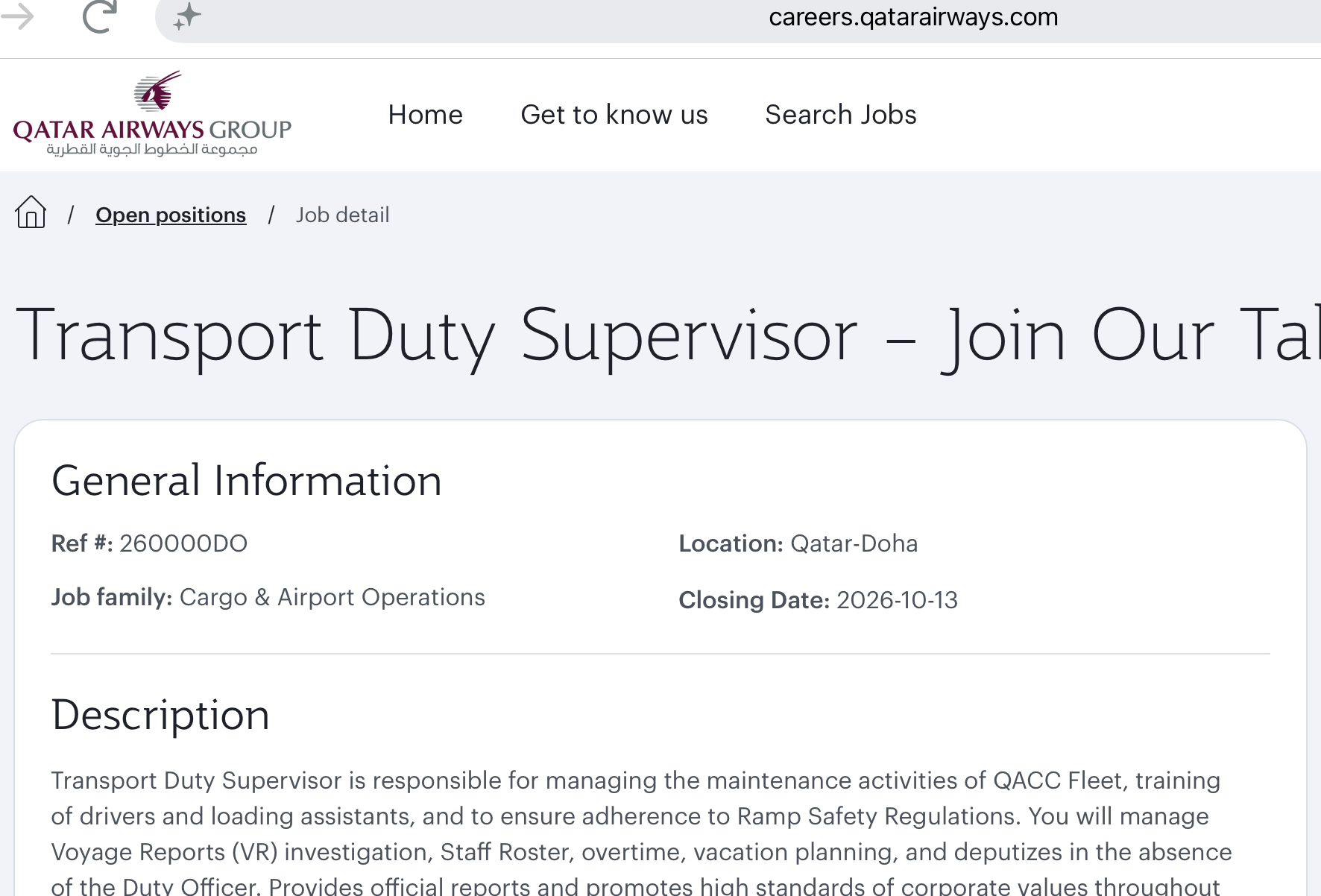This screenshot has height=896, width=1321.
Task: Follow the Open positions breadcrumb link
Action: (x=171, y=215)
